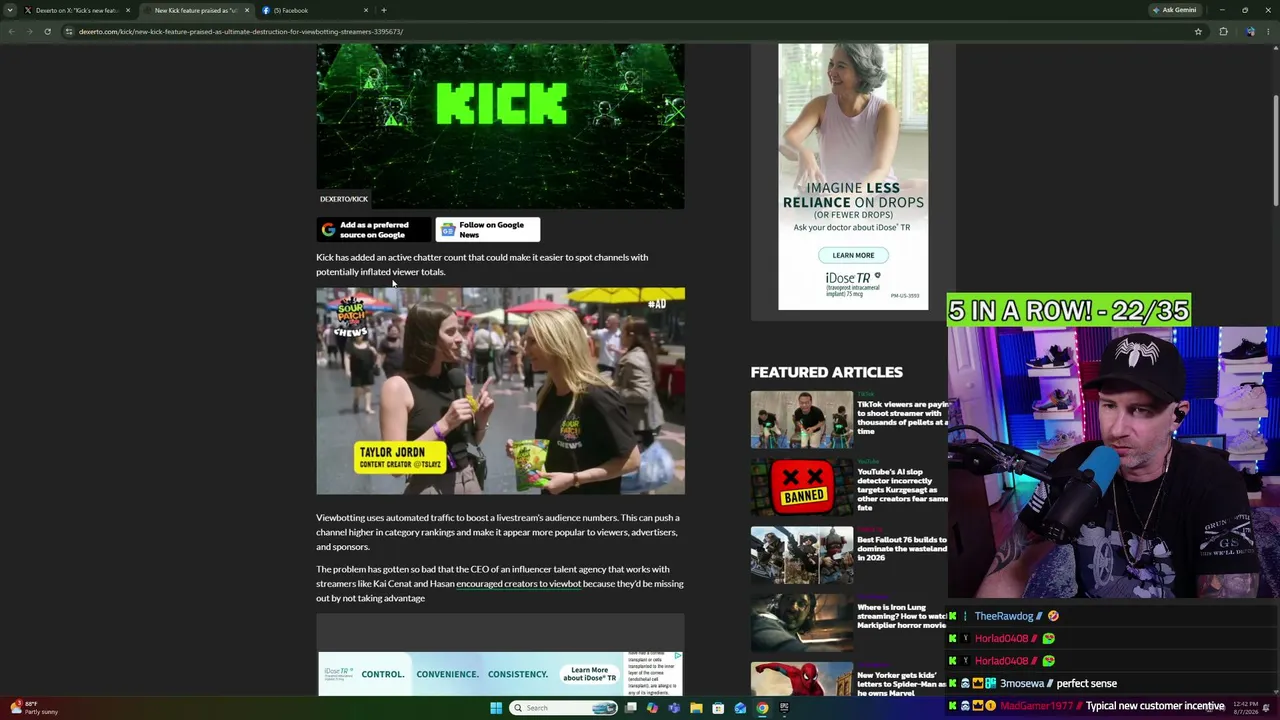This screenshot has height=720, width=1280.
Task: Open Where is Iron Lung streaming headline
Action: tap(902, 616)
